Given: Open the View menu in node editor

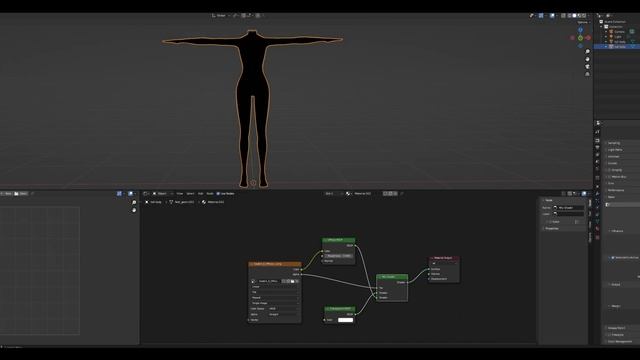Looking at the screenshot, I should click(180, 193).
